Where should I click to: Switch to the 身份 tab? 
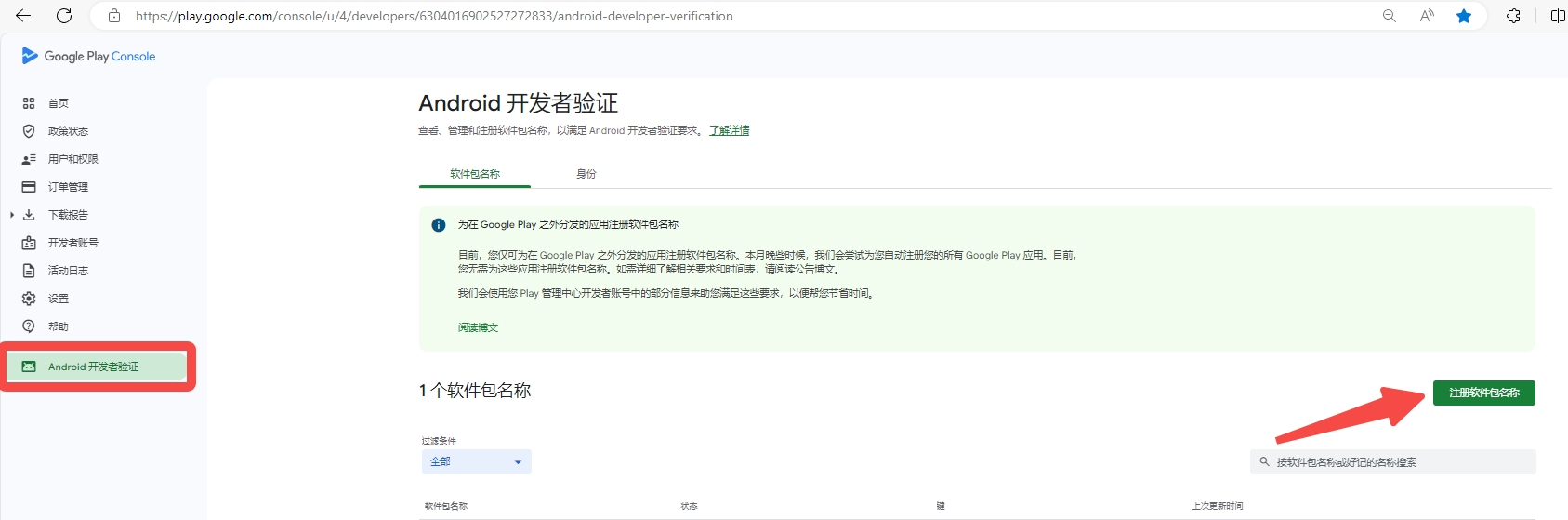click(x=586, y=174)
